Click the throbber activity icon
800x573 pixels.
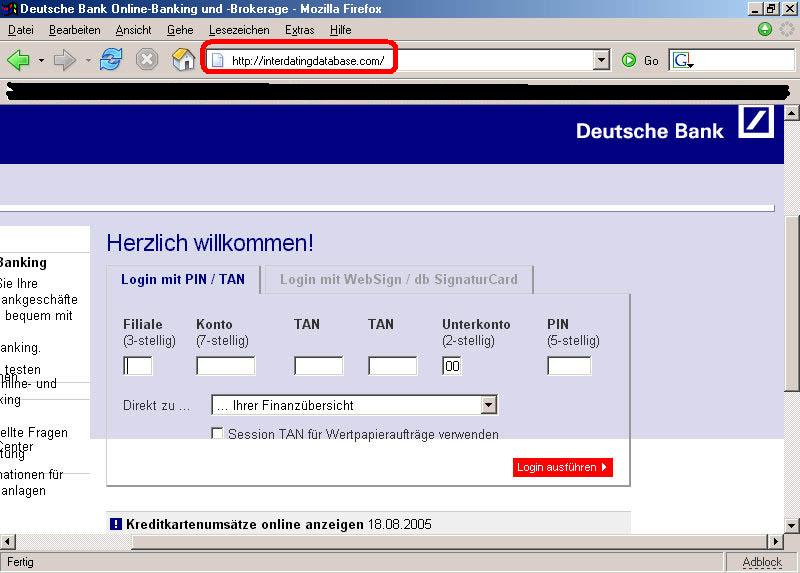pyautogui.click(x=788, y=29)
